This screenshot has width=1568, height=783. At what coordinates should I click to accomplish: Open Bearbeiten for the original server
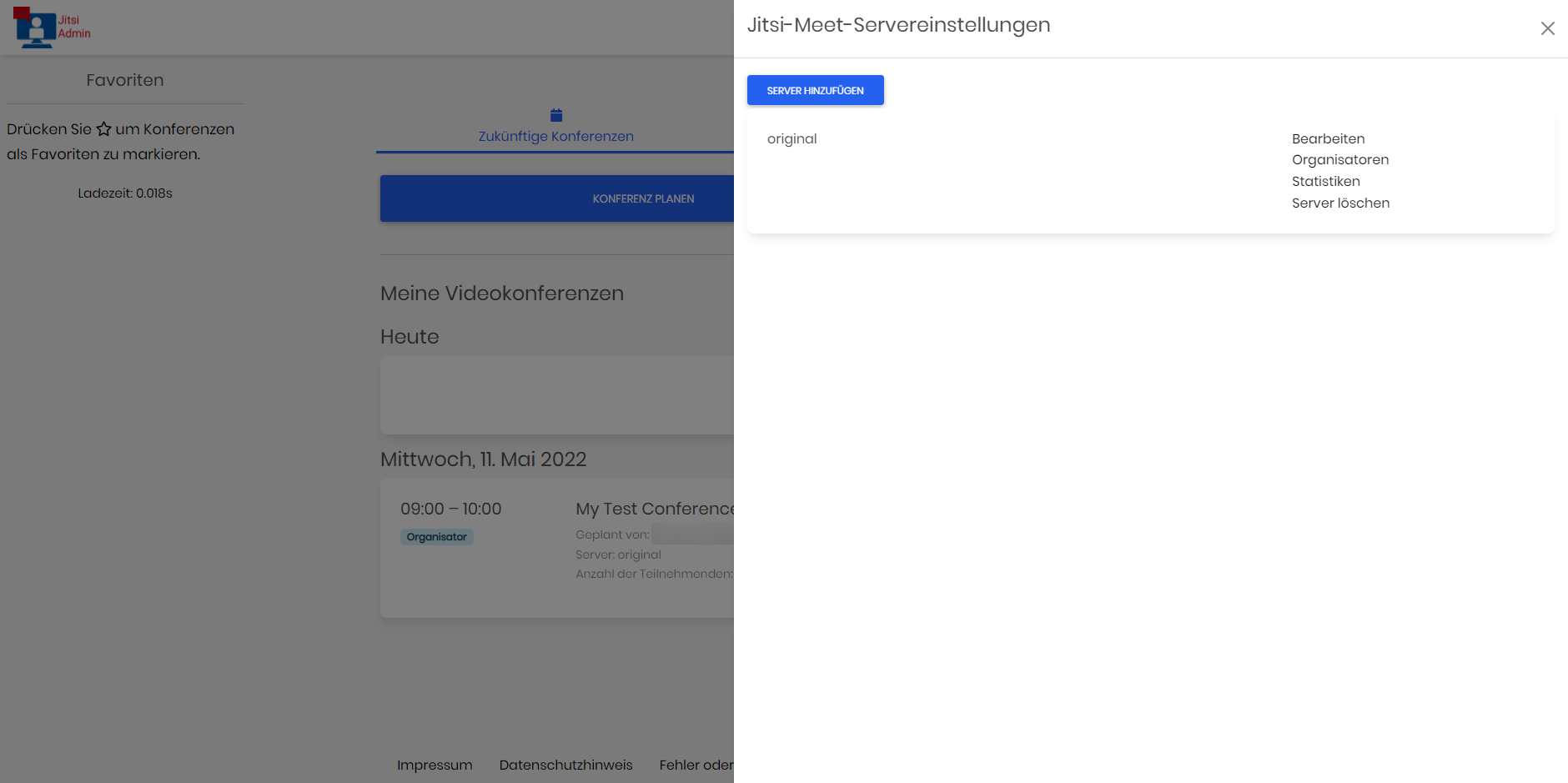click(1328, 138)
